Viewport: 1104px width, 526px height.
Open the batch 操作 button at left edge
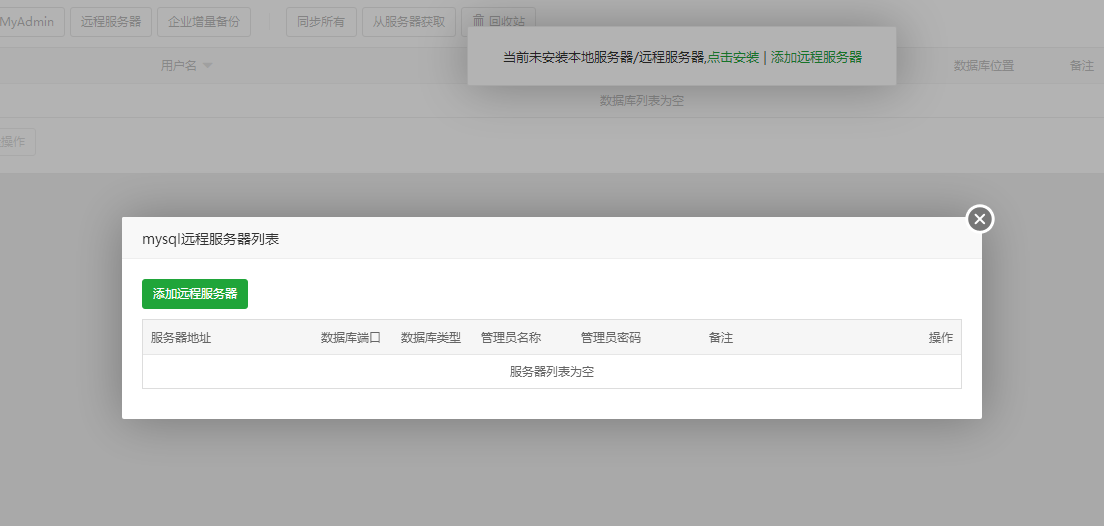(16, 142)
